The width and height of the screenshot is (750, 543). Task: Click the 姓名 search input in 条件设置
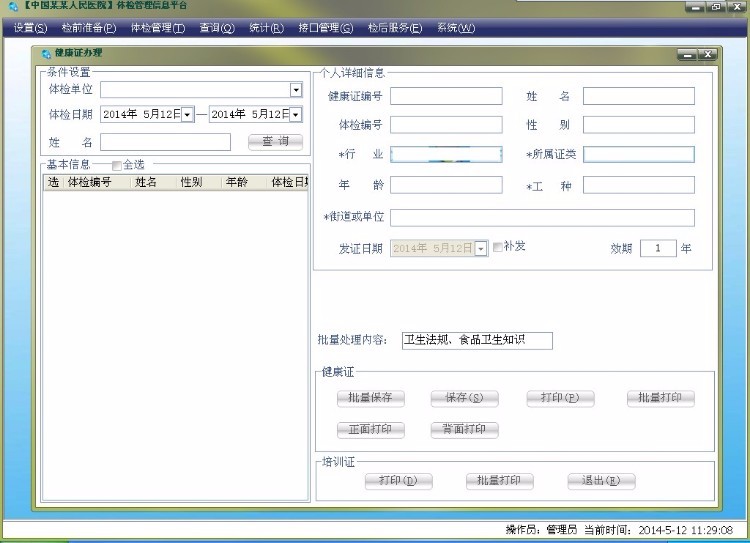(165, 142)
